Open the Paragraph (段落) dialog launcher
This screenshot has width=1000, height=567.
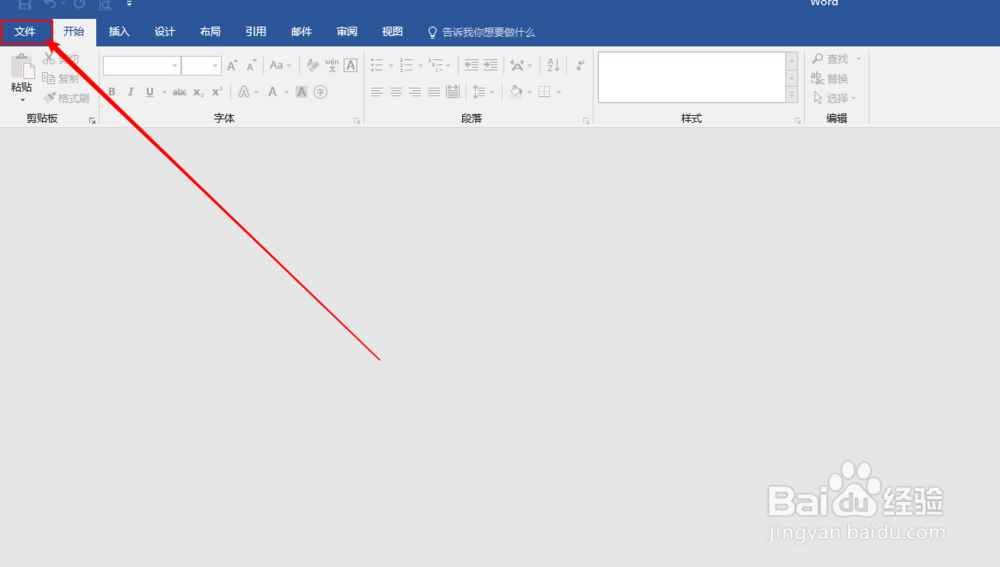[x=586, y=121]
